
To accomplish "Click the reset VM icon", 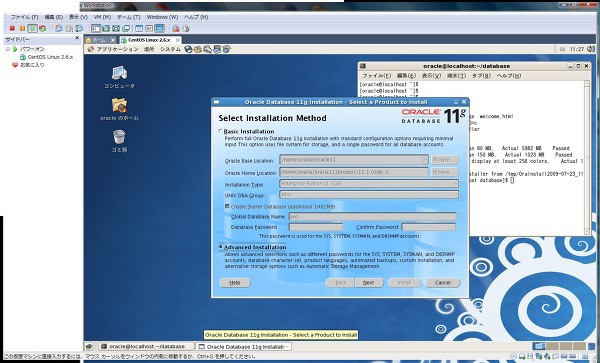I will pyautogui.click(x=42, y=28).
